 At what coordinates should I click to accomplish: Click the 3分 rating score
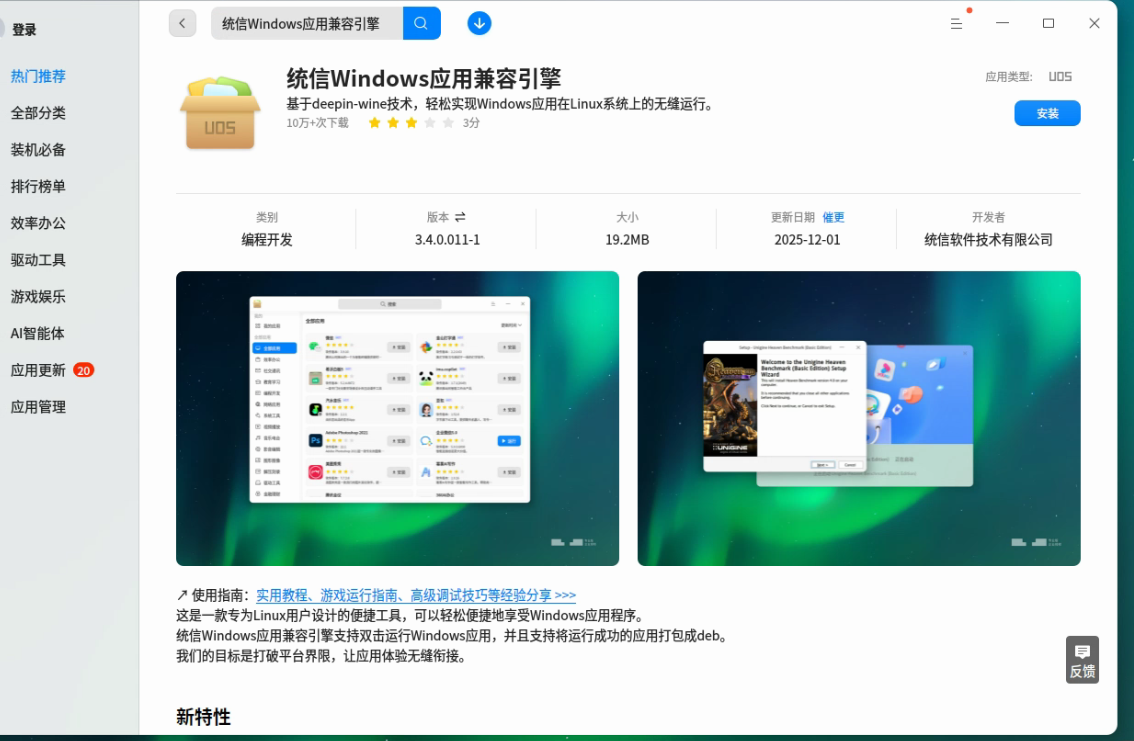472,123
